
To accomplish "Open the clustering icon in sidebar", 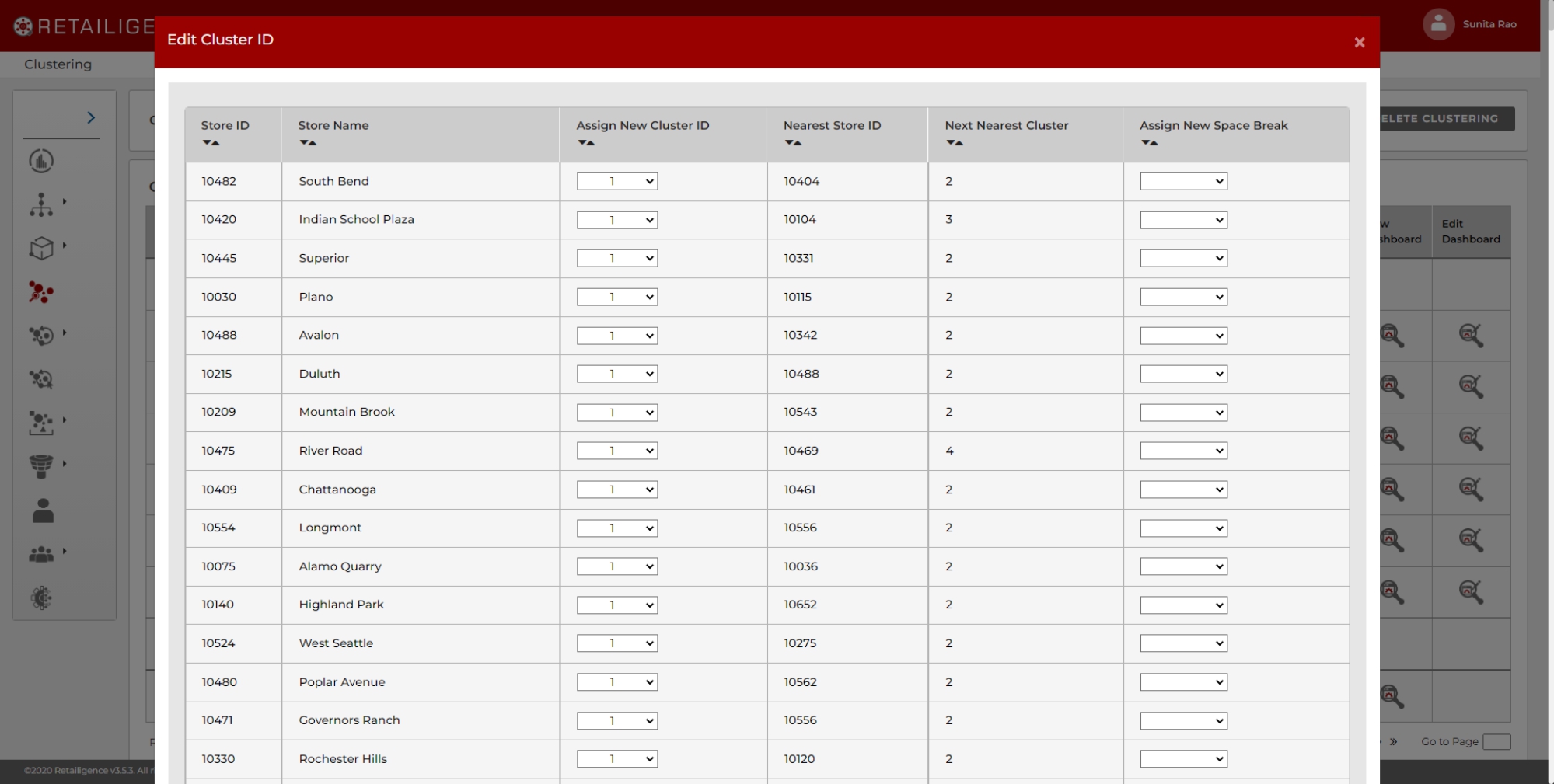I will click(x=41, y=292).
